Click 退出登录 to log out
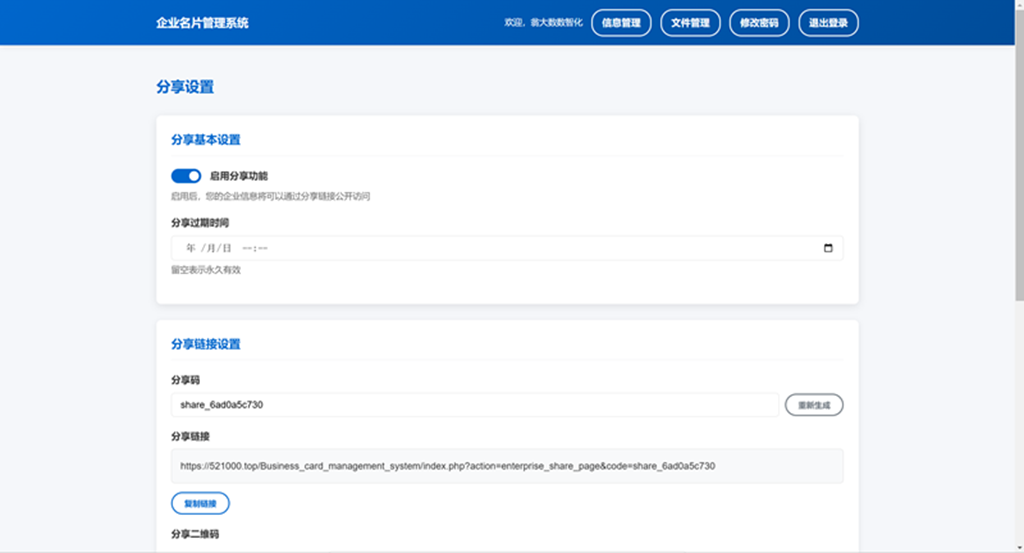 (x=828, y=23)
